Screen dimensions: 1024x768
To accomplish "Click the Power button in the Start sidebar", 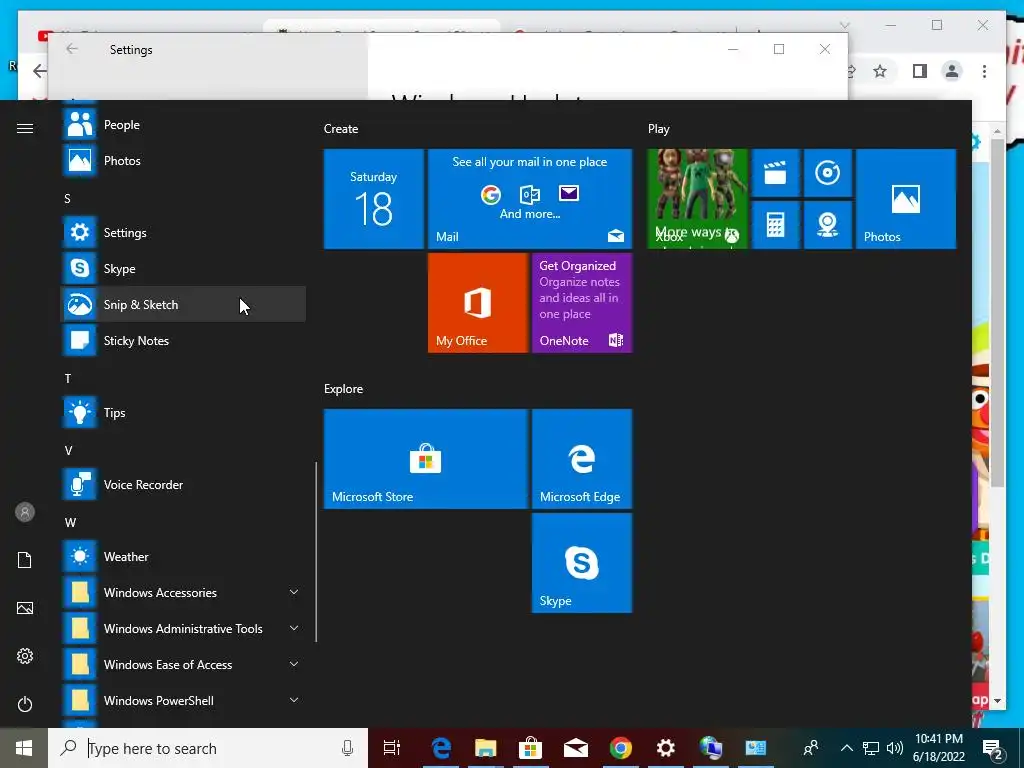I will pyautogui.click(x=25, y=704).
